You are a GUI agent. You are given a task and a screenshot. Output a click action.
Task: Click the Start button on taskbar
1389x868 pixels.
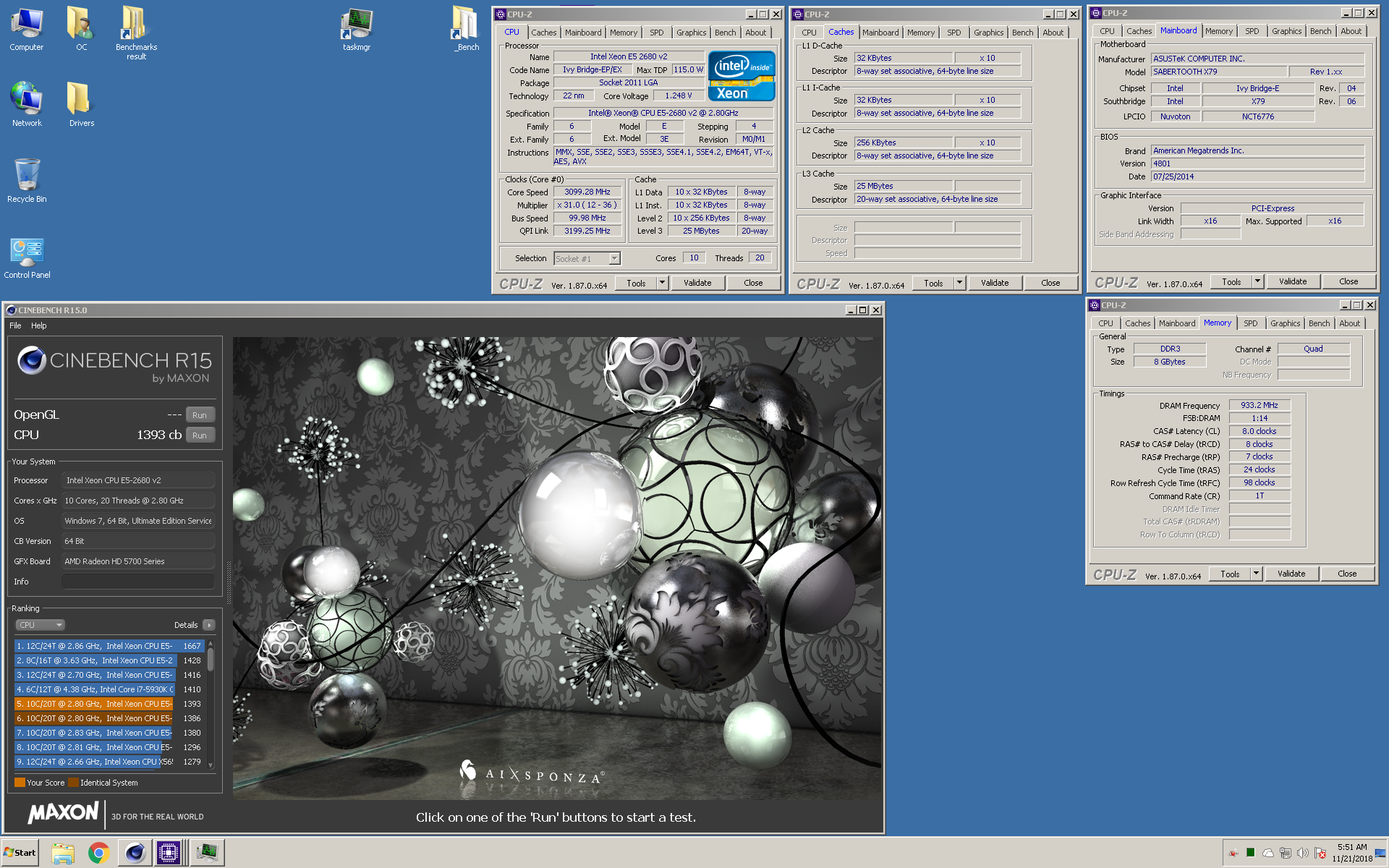20,853
